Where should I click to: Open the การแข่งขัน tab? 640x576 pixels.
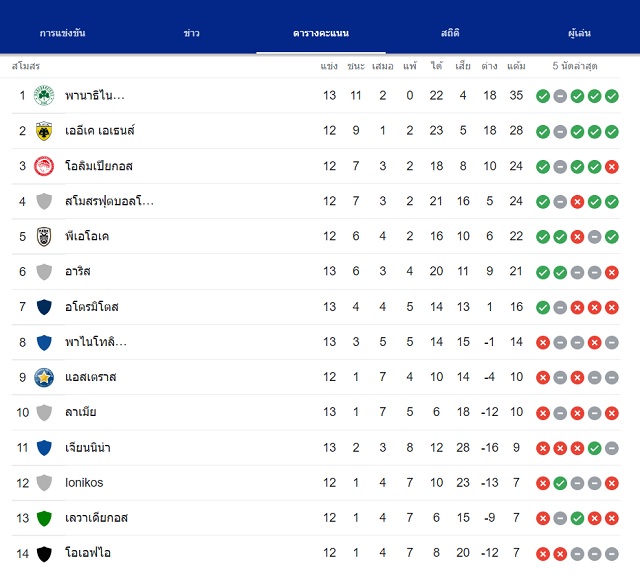[62, 33]
